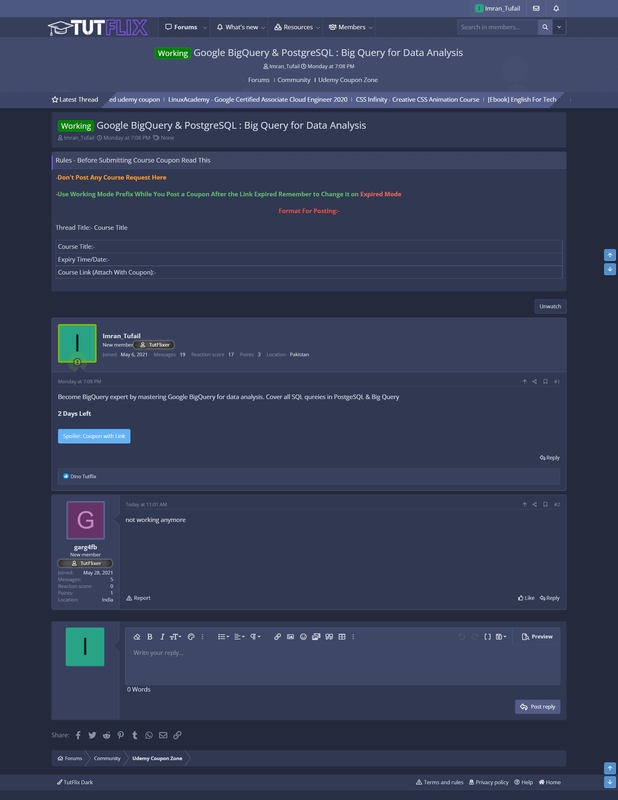618x800 pixels.
Task: Click the search magnifier button
Action: pyautogui.click(x=545, y=27)
